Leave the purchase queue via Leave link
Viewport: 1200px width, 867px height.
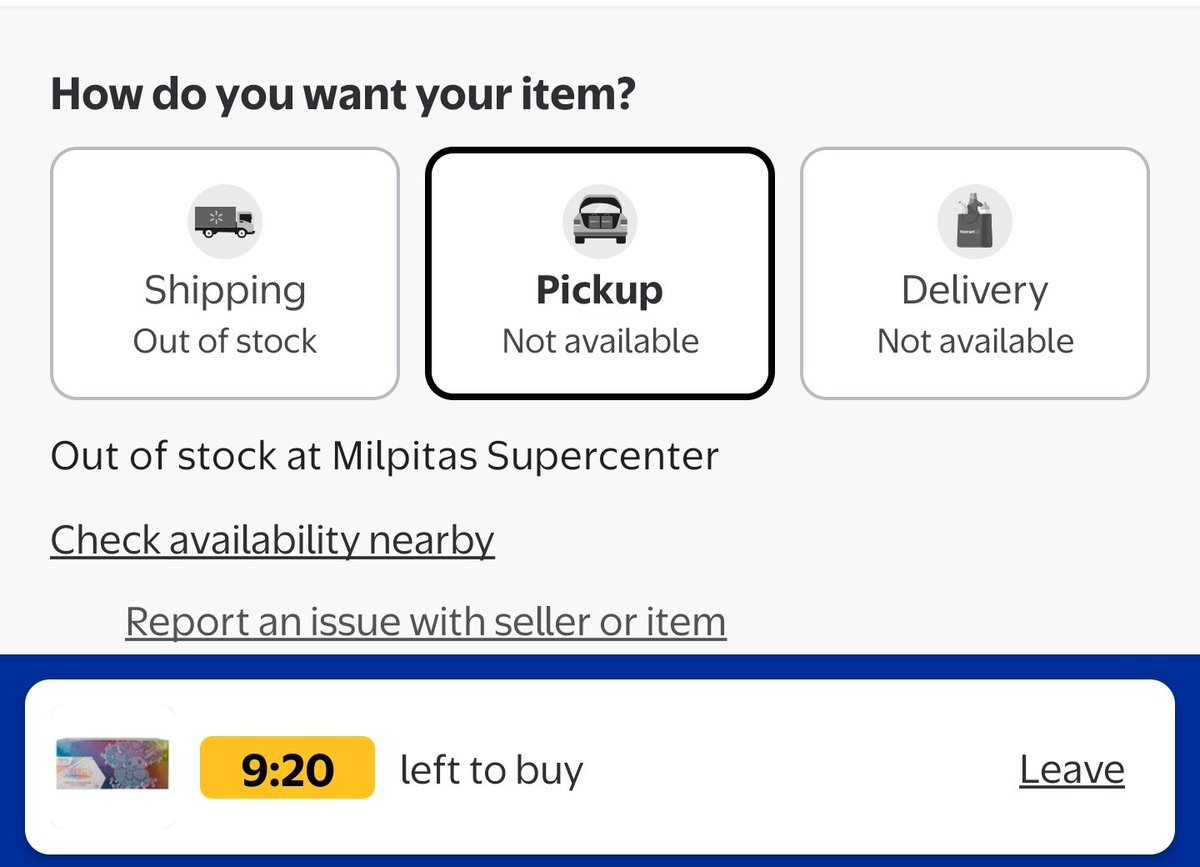click(1072, 770)
